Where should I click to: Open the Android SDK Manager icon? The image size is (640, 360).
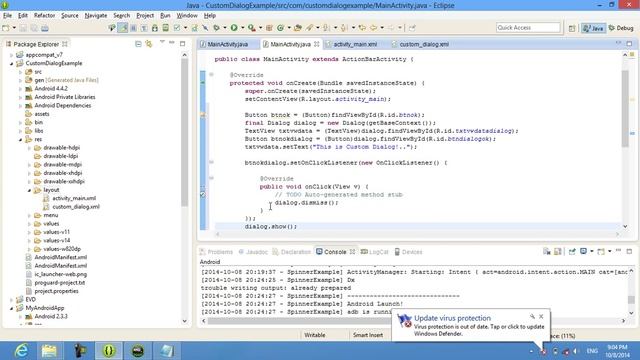point(155,28)
